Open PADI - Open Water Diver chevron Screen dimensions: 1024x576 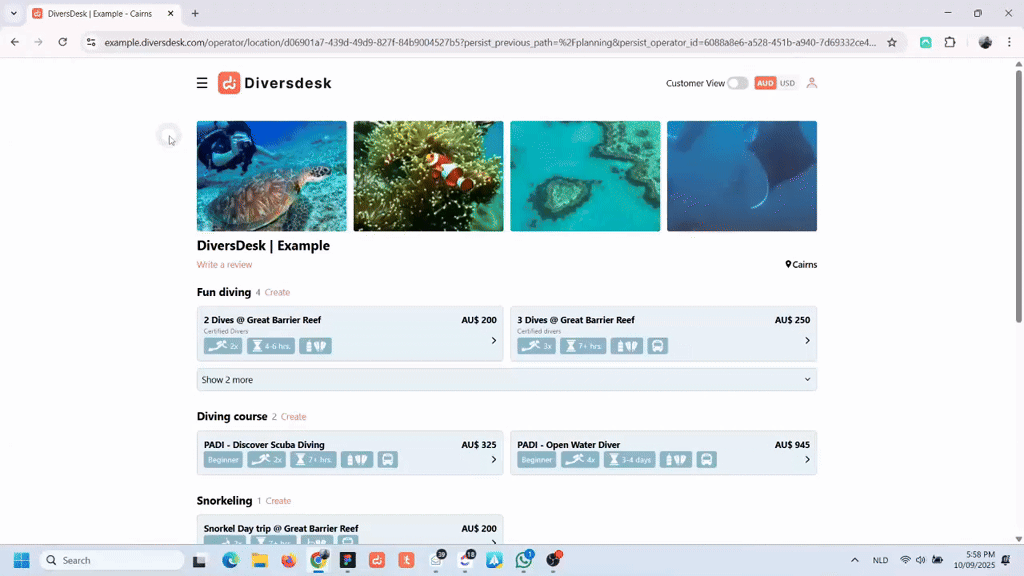pos(807,460)
